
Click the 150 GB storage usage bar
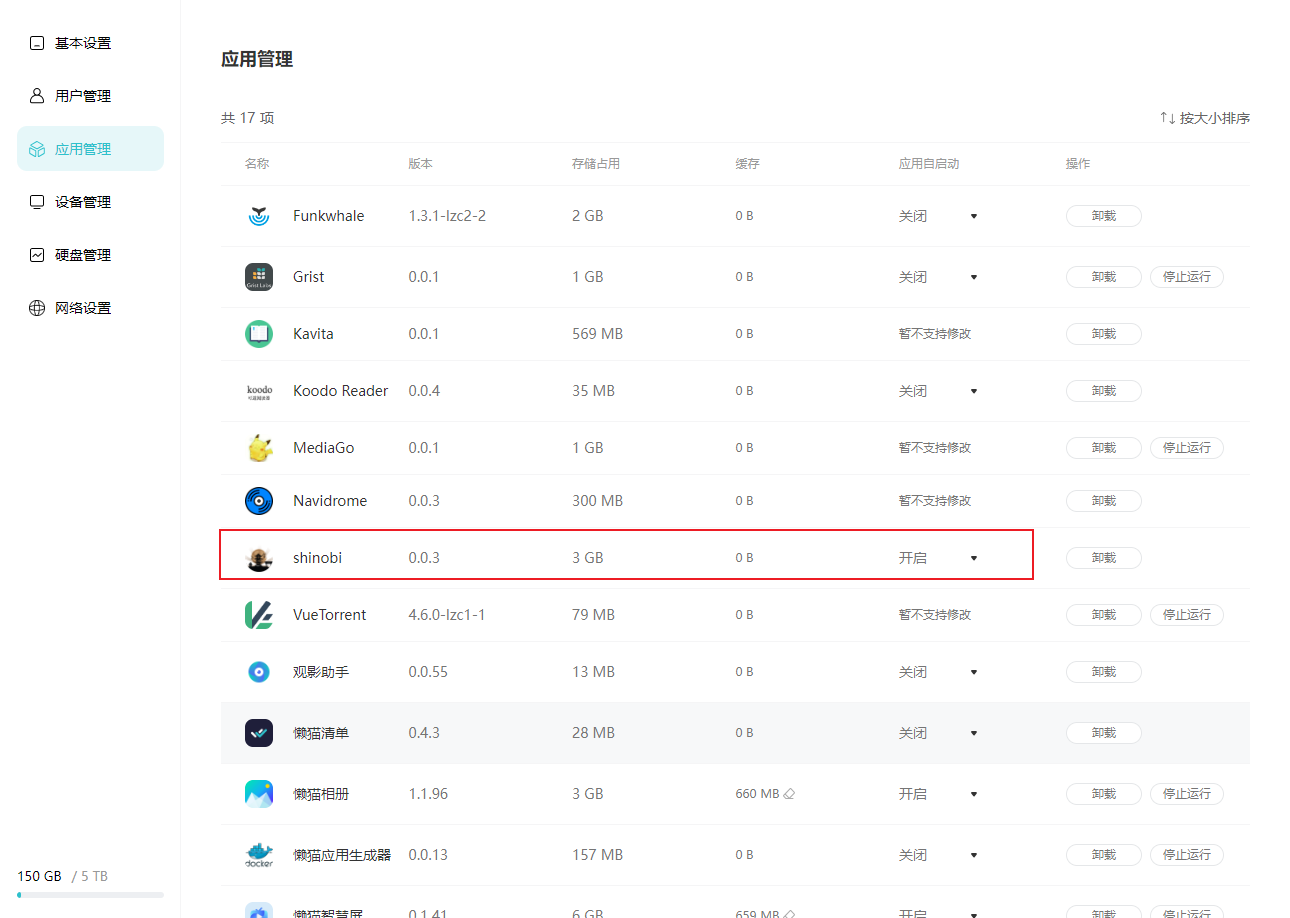coord(90,895)
